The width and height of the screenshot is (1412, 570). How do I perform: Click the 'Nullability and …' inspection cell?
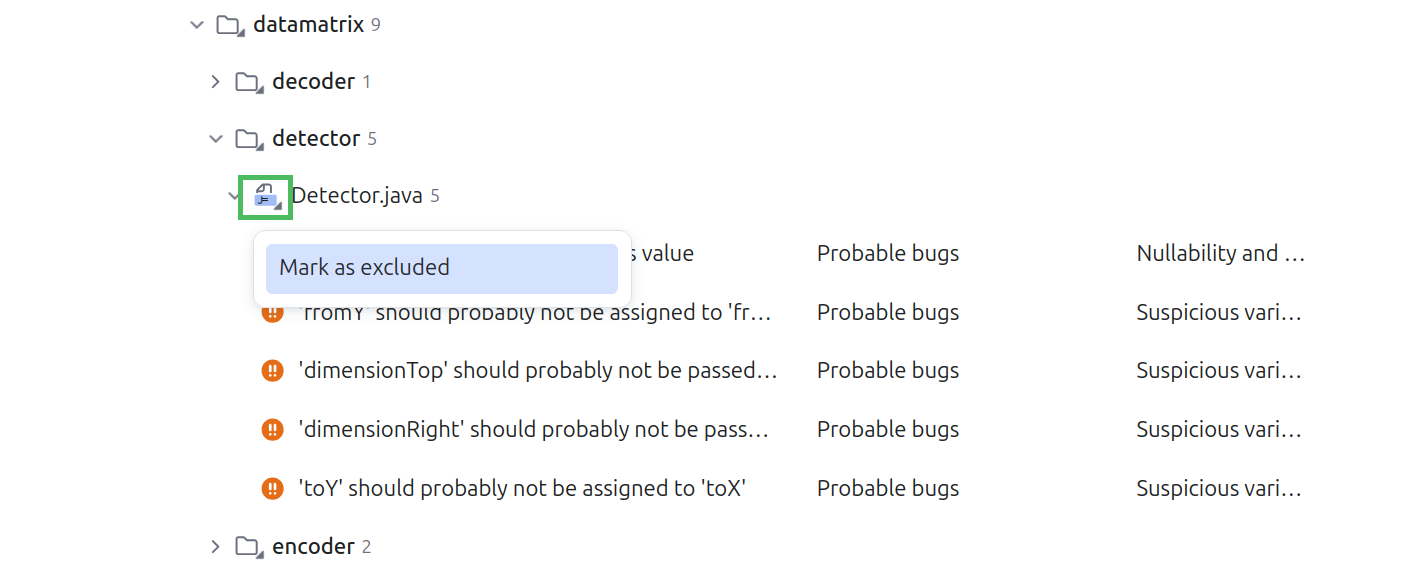point(1220,254)
